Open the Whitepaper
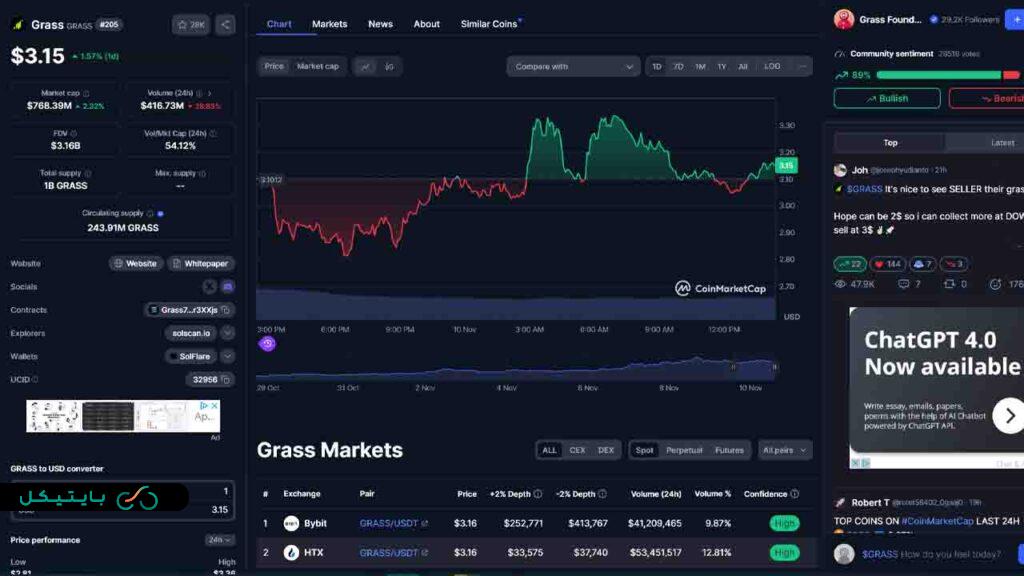 (x=199, y=263)
